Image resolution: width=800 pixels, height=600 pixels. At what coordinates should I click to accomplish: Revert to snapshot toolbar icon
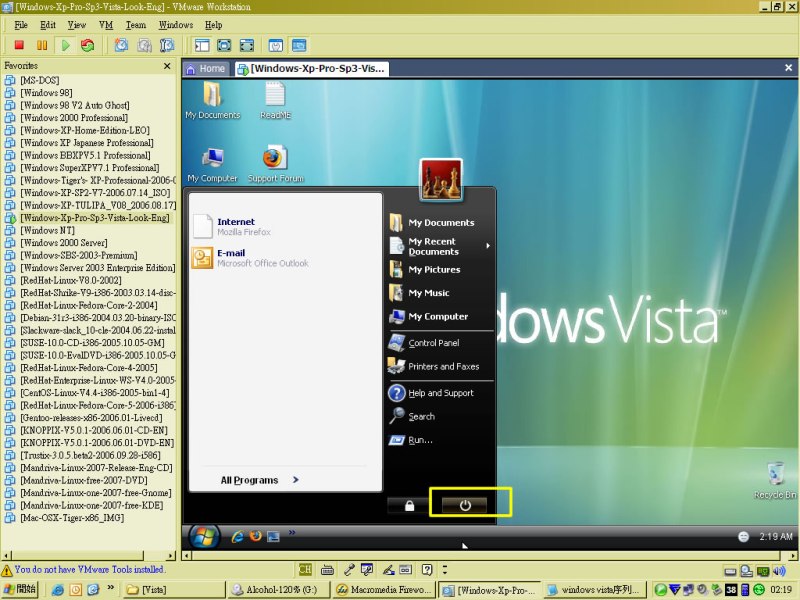click(144, 45)
